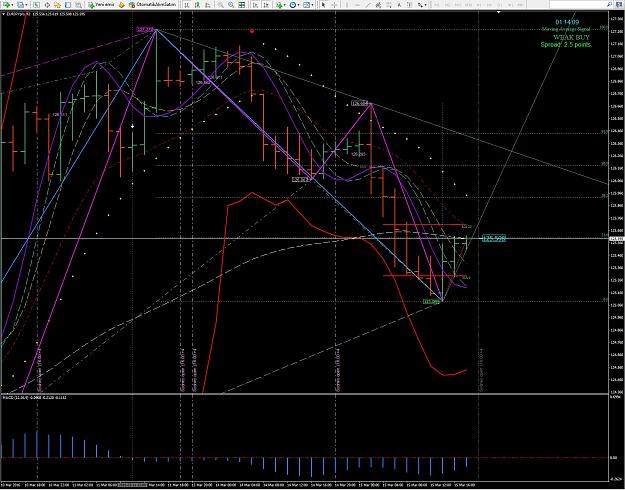Tile chart windows icon

coord(242,5)
